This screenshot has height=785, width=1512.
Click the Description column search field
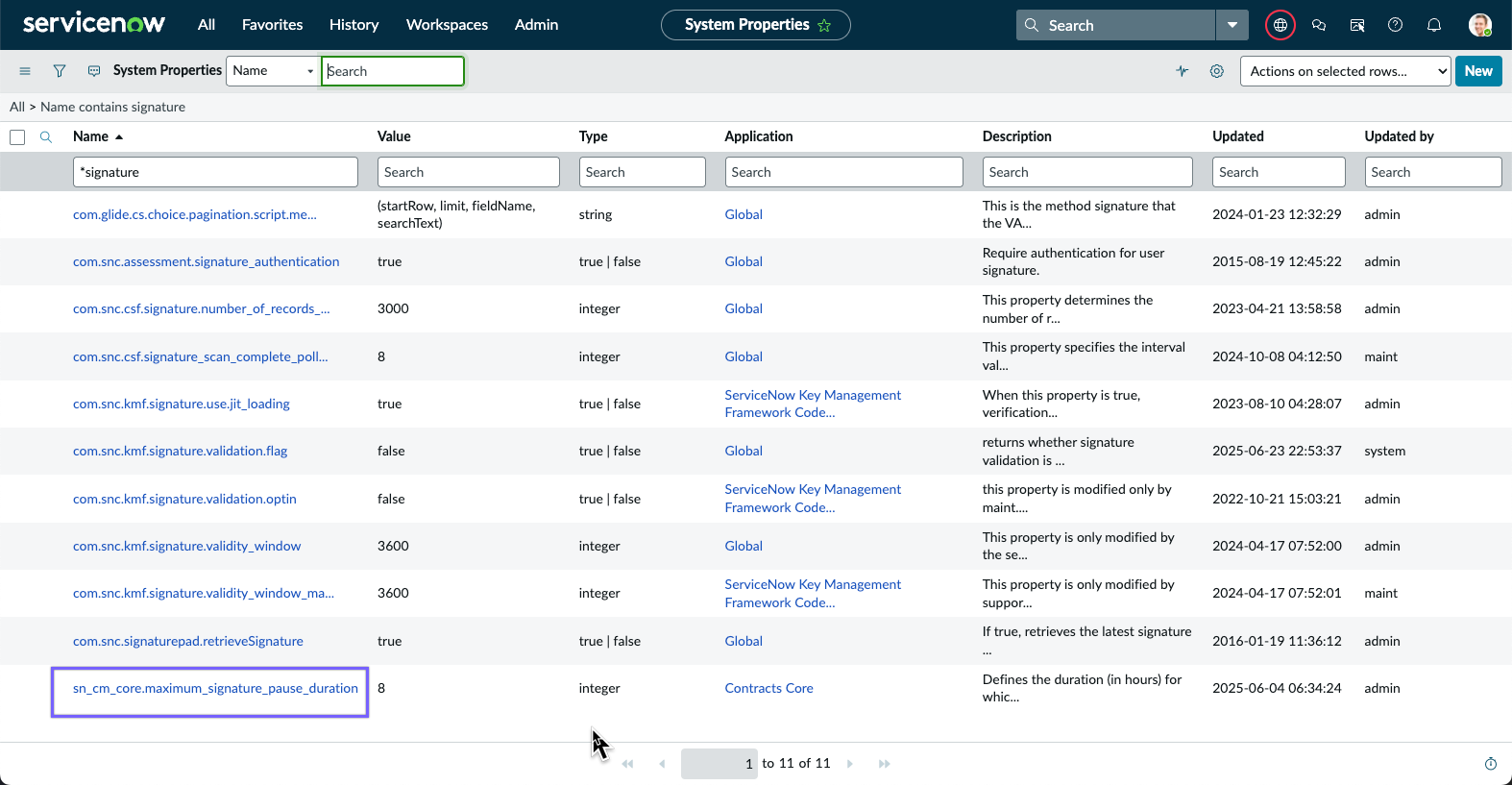coord(1087,172)
